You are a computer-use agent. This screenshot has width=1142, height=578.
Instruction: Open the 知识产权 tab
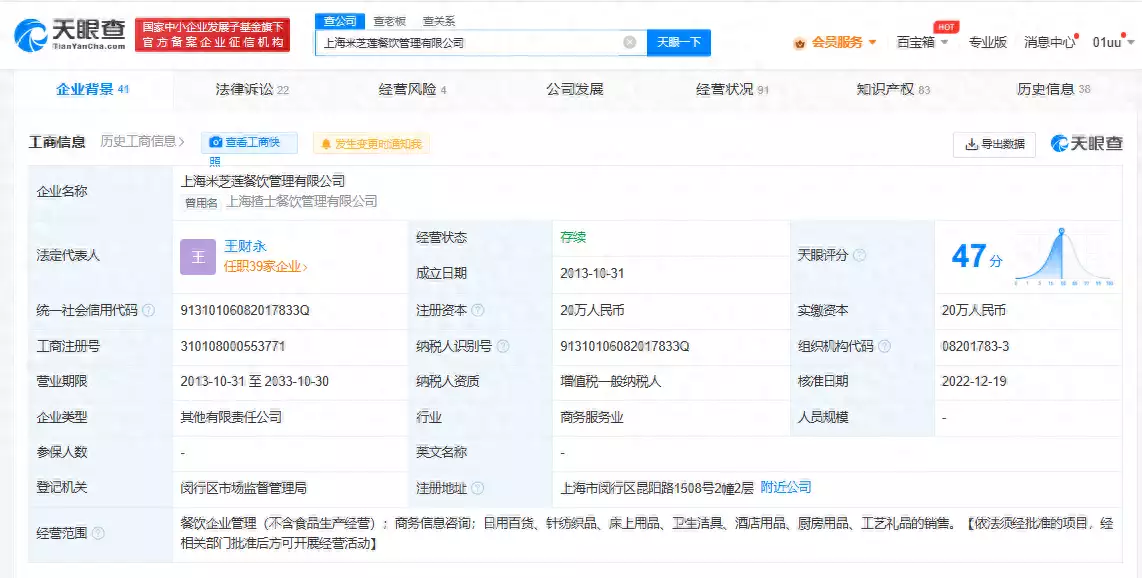pos(892,89)
